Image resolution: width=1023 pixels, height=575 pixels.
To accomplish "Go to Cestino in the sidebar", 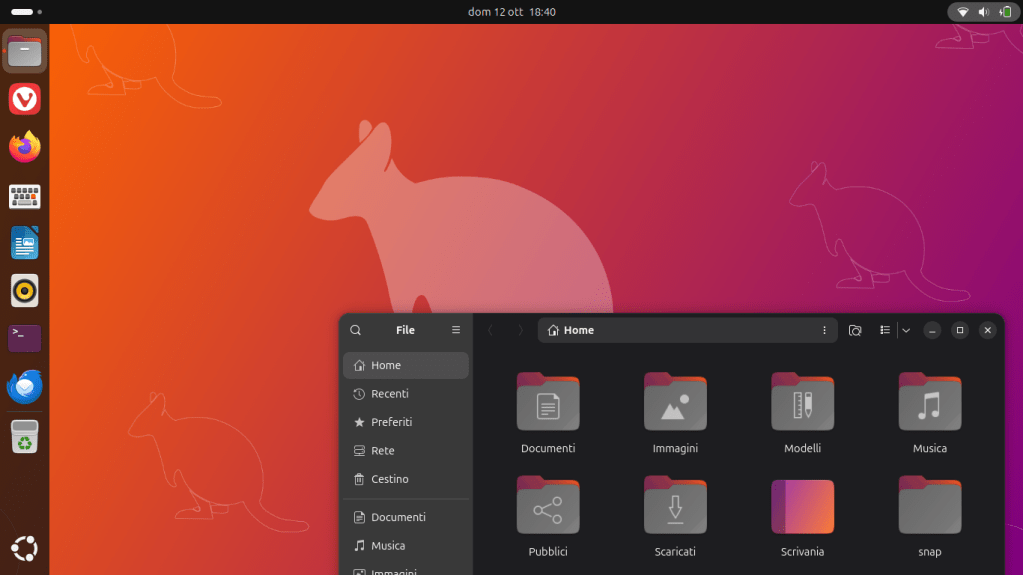I will tap(389, 479).
